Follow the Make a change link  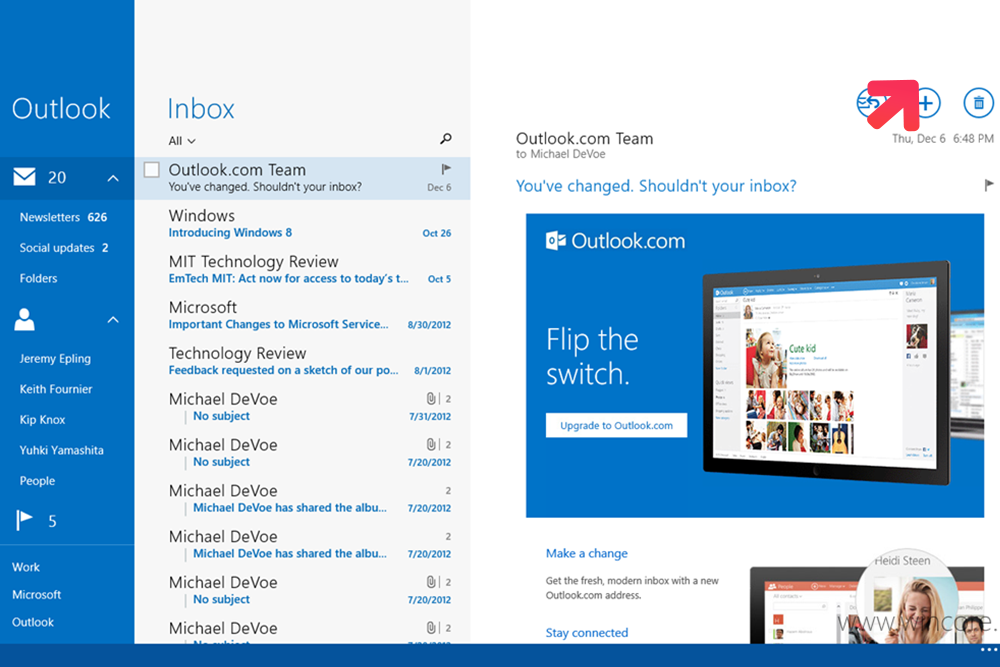(586, 553)
